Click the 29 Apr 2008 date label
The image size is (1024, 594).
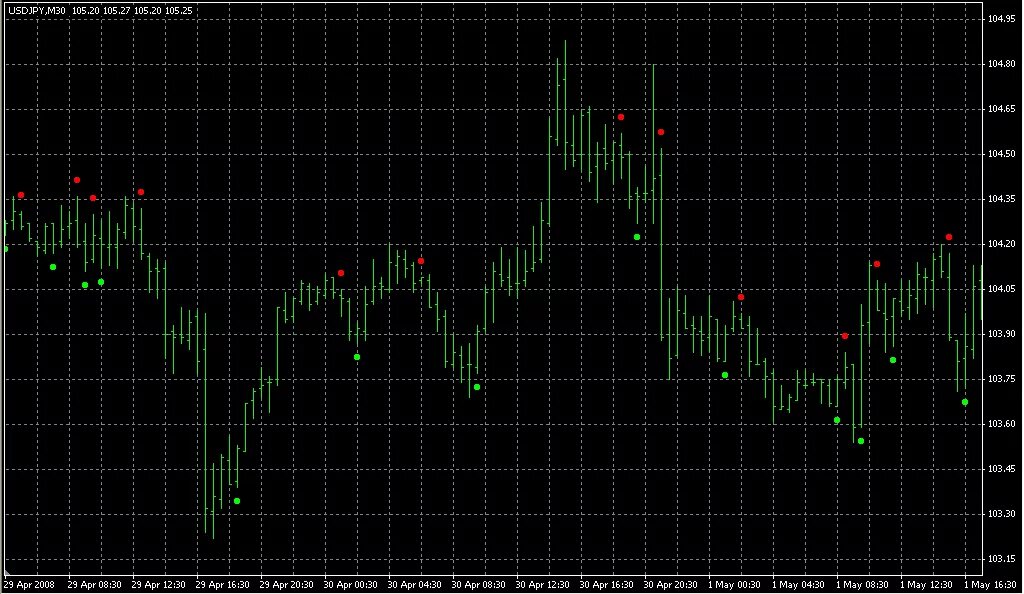click(x=29, y=585)
